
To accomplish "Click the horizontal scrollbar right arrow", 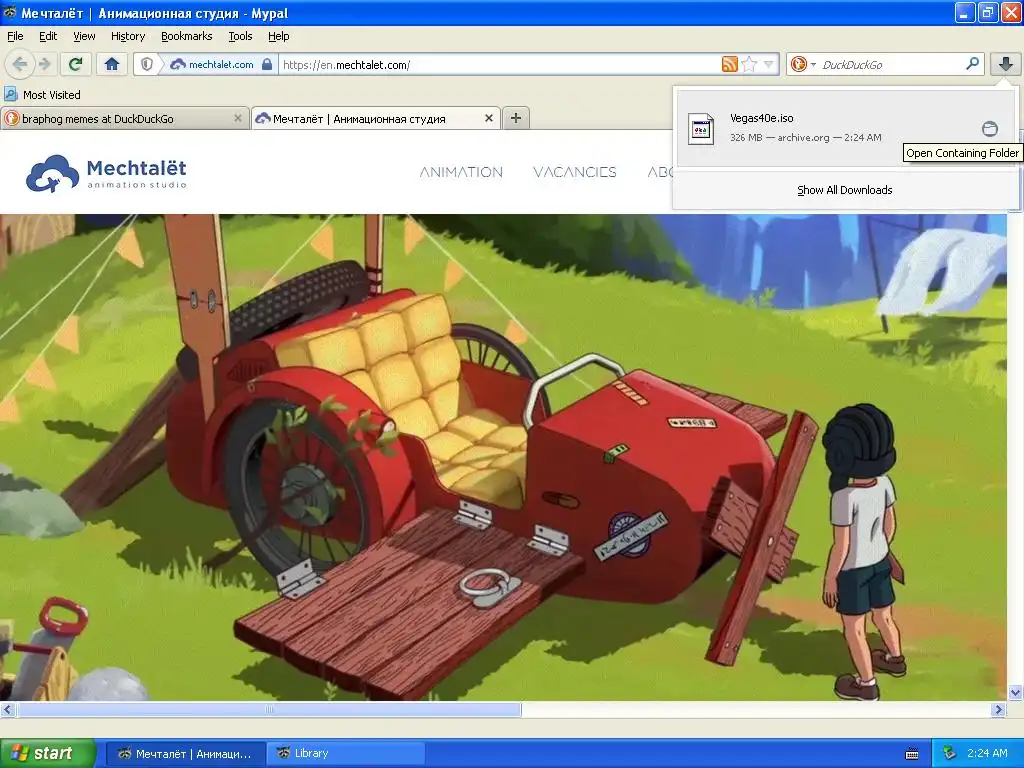I will click(x=999, y=709).
